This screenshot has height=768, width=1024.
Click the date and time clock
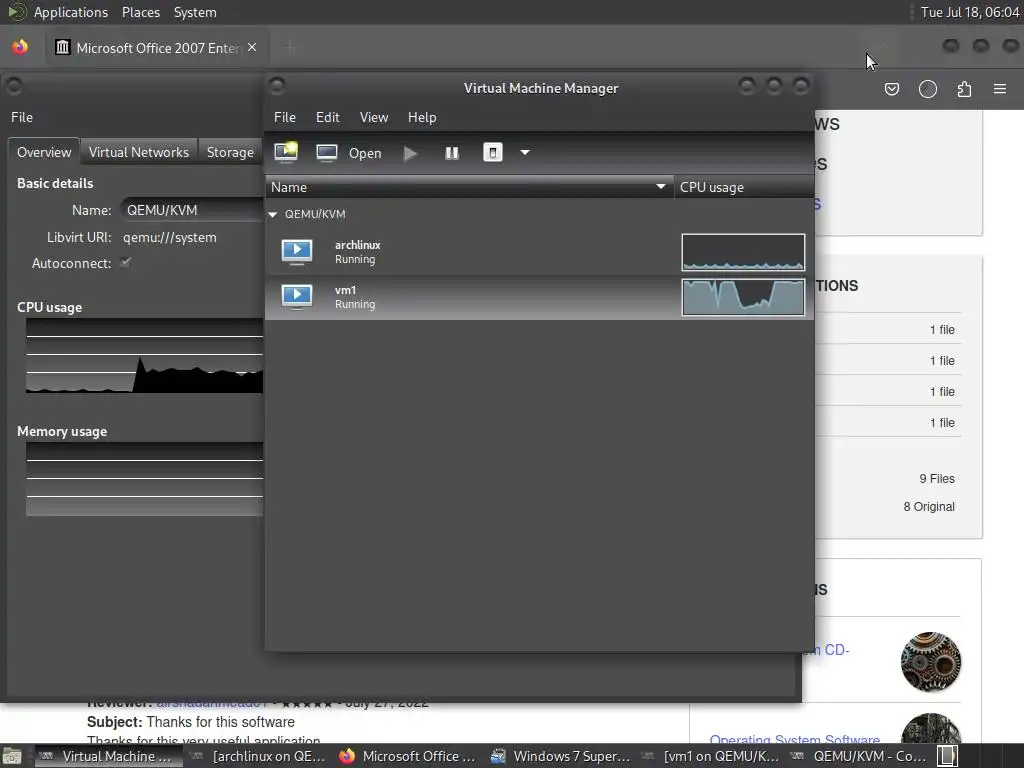pos(970,12)
